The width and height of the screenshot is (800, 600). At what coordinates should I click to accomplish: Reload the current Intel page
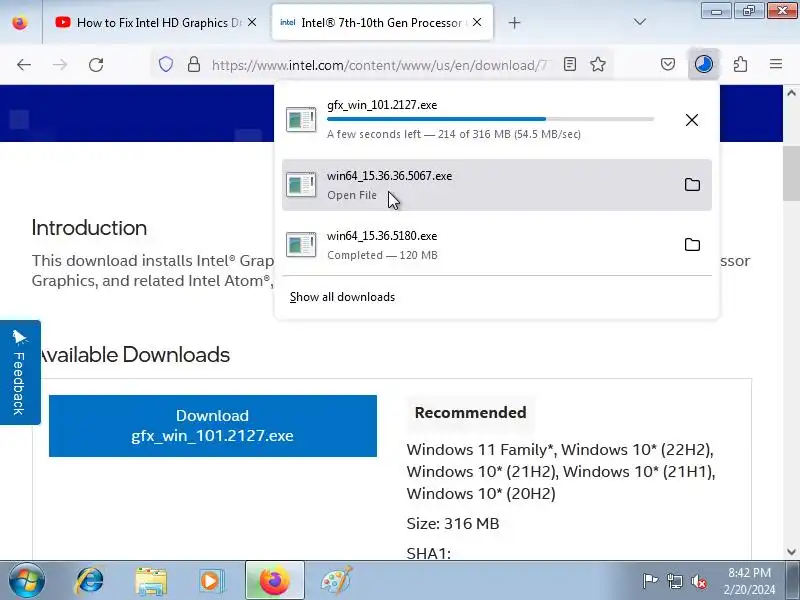click(x=96, y=65)
